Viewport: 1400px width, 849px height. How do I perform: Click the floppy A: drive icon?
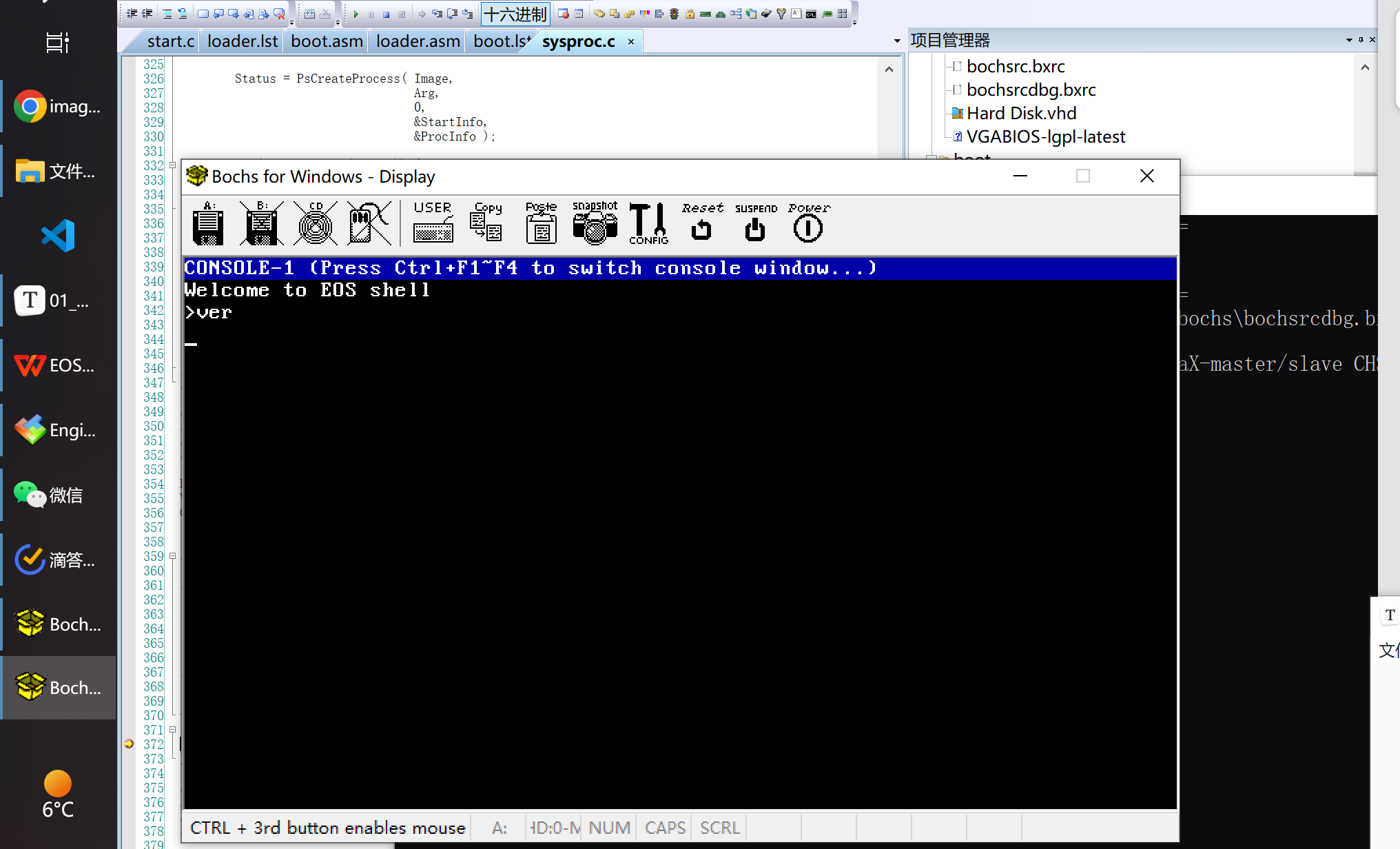[x=208, y=224]
